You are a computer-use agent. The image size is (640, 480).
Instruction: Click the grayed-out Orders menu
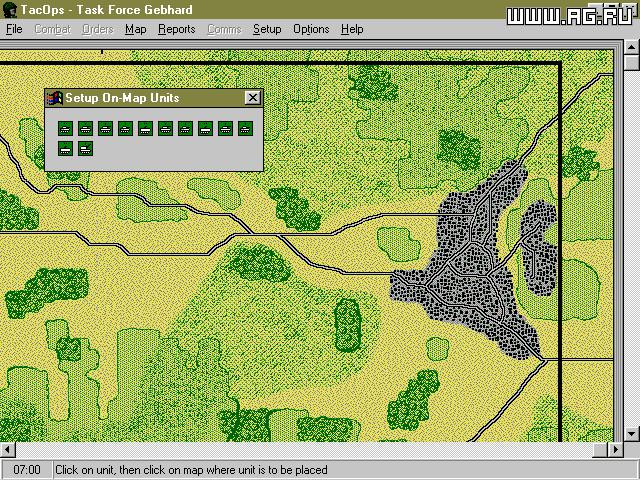[98, 29]
